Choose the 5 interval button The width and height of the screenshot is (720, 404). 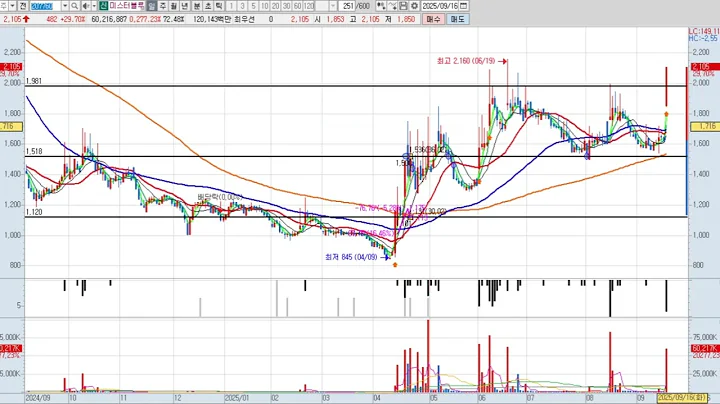click(253, 6)
